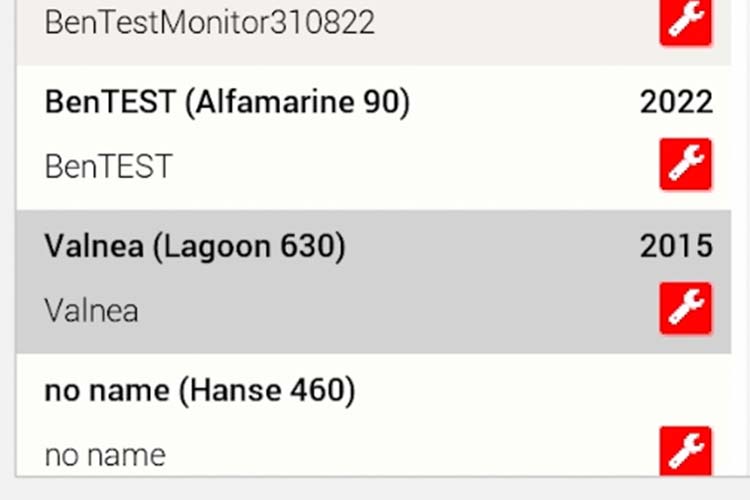The image size is (750, 500).
Task: Select the BenTestMonitor310822 label
Action: pos(210,22)
